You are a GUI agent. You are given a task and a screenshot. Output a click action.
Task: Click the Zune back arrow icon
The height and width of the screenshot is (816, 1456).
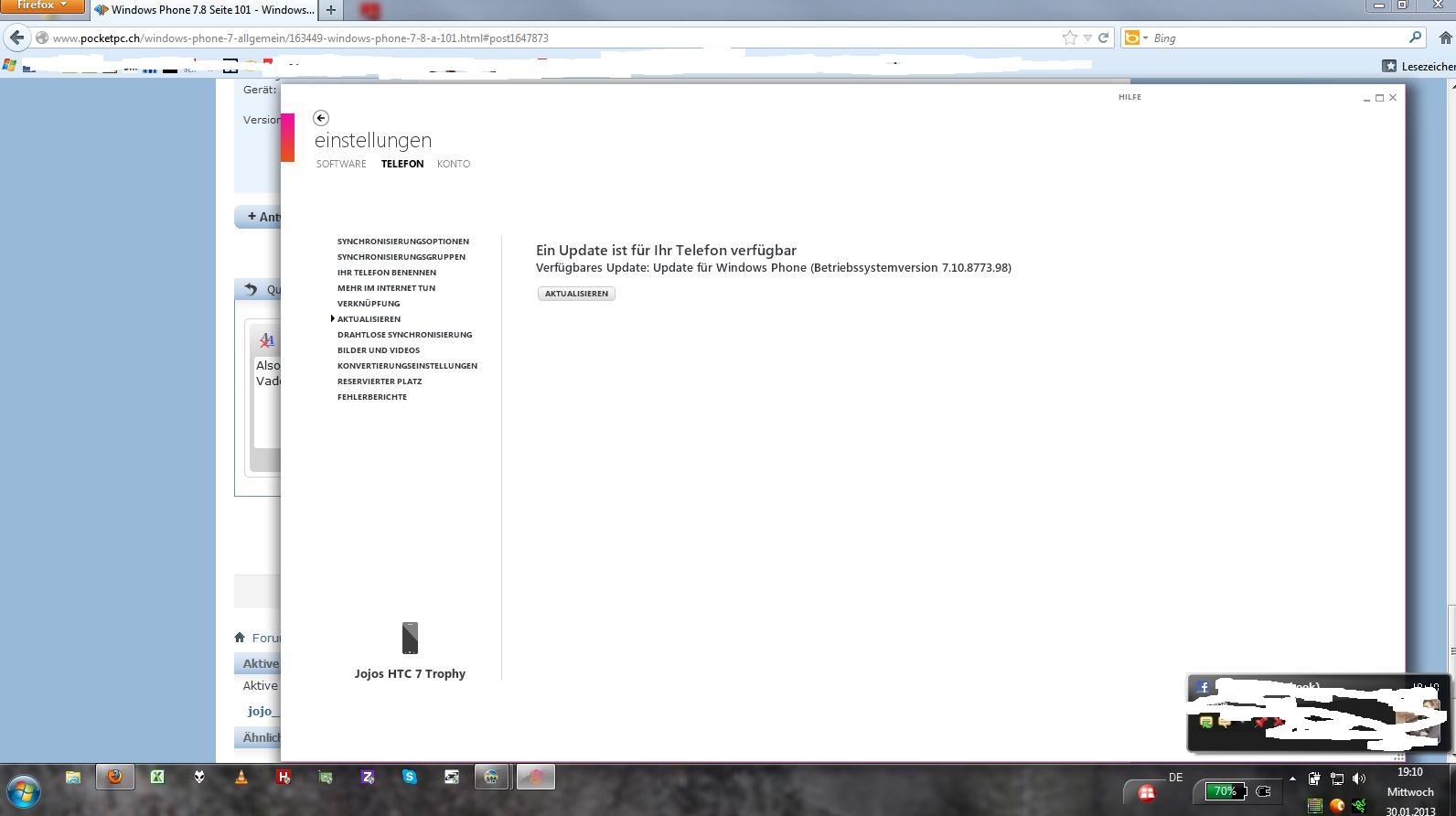pos(320,118)
